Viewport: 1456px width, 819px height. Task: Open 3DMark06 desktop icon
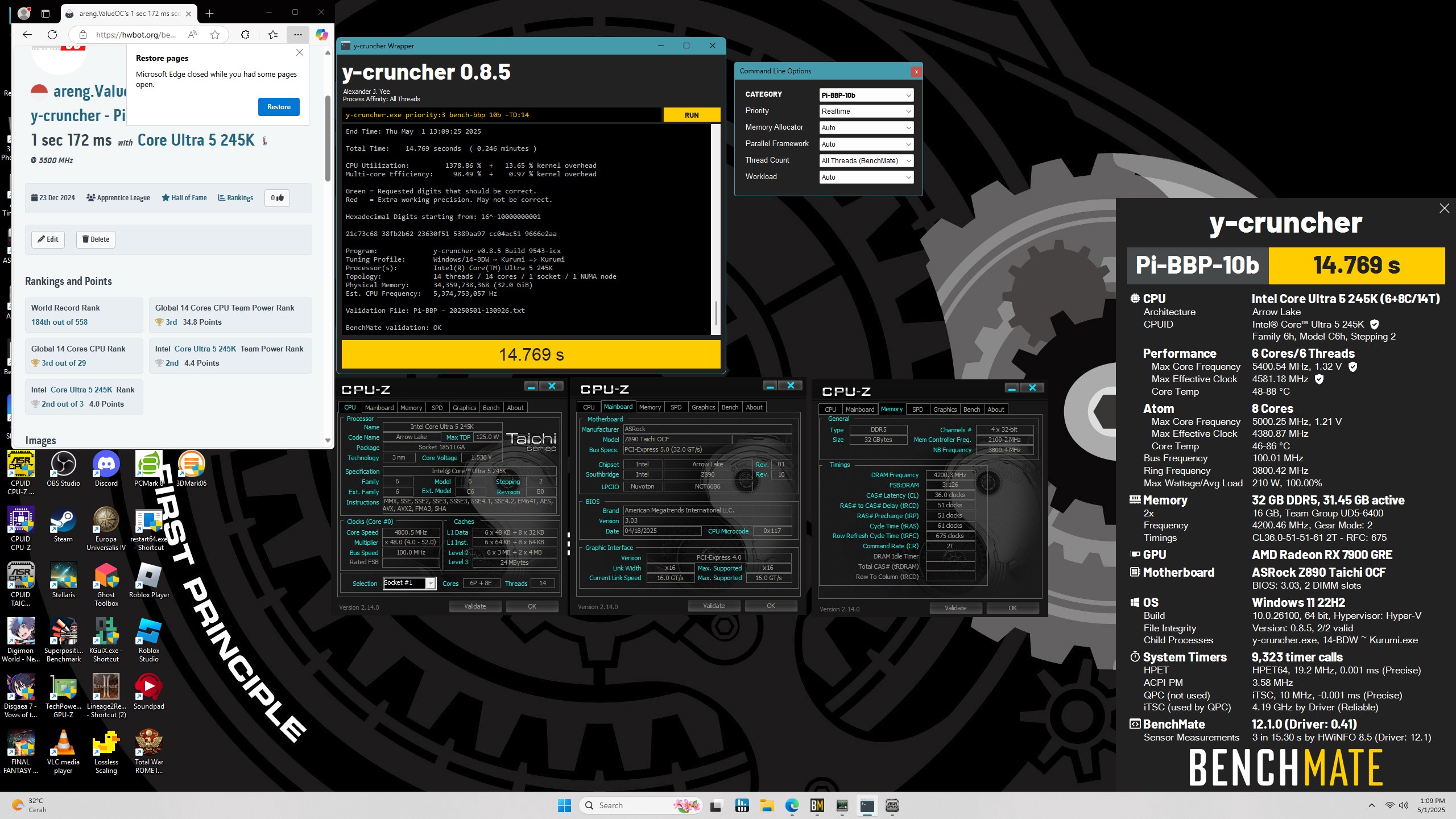(x=191, y=469)
